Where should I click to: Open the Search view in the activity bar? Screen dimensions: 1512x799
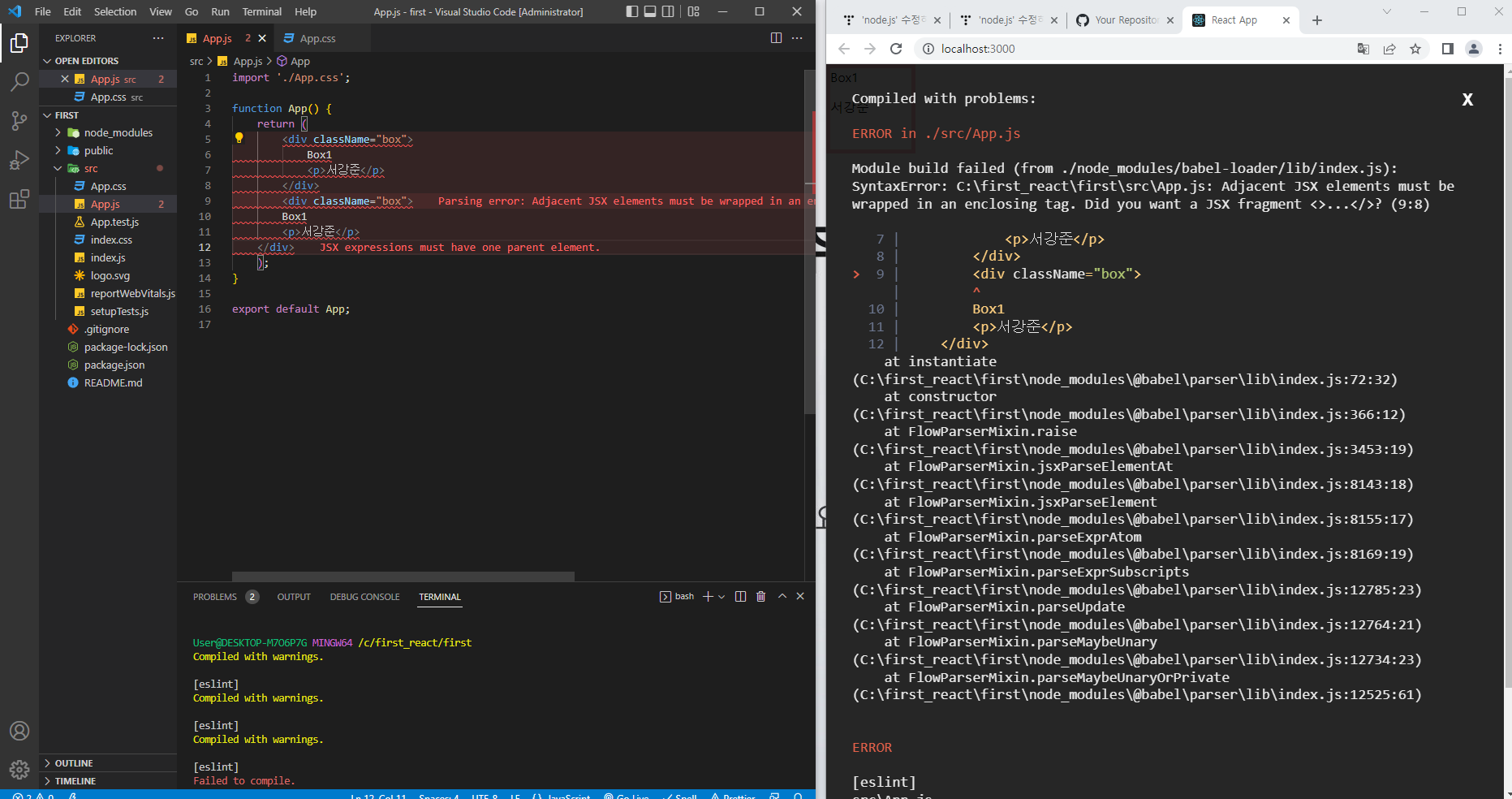pyautogui.click(x=19, y=82)
